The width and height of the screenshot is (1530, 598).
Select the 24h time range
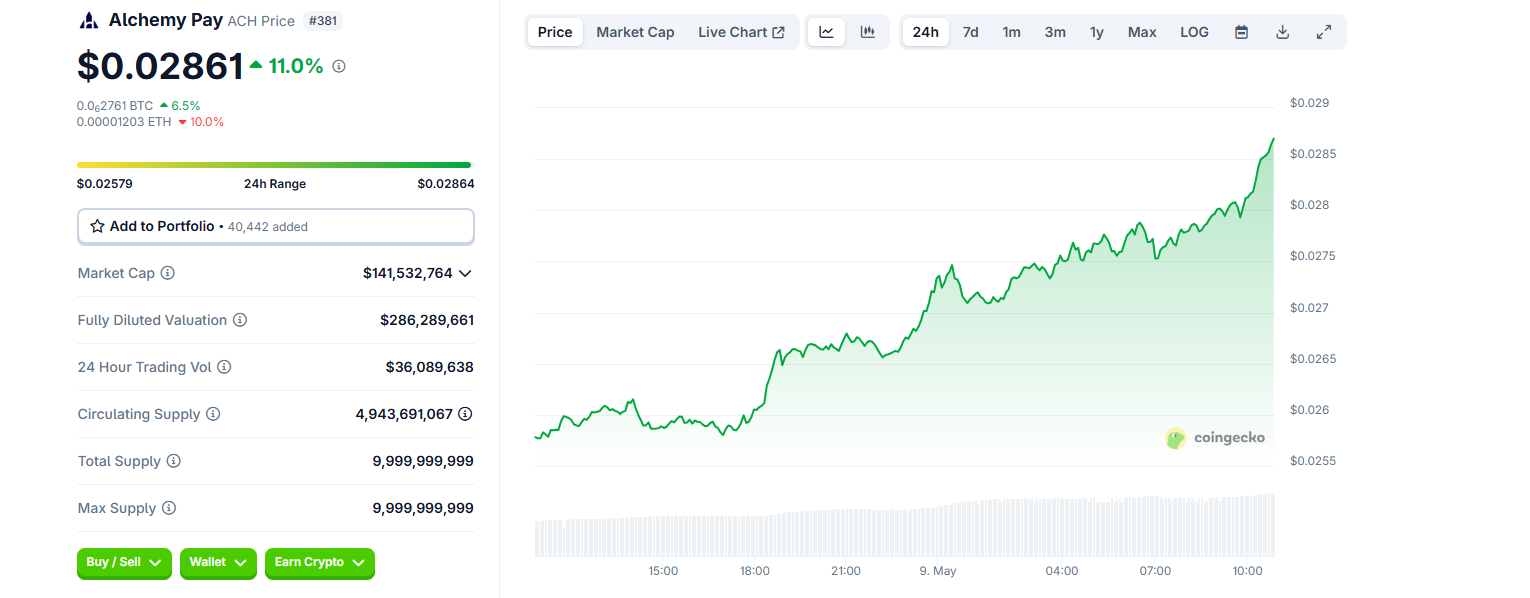(926, 32)
